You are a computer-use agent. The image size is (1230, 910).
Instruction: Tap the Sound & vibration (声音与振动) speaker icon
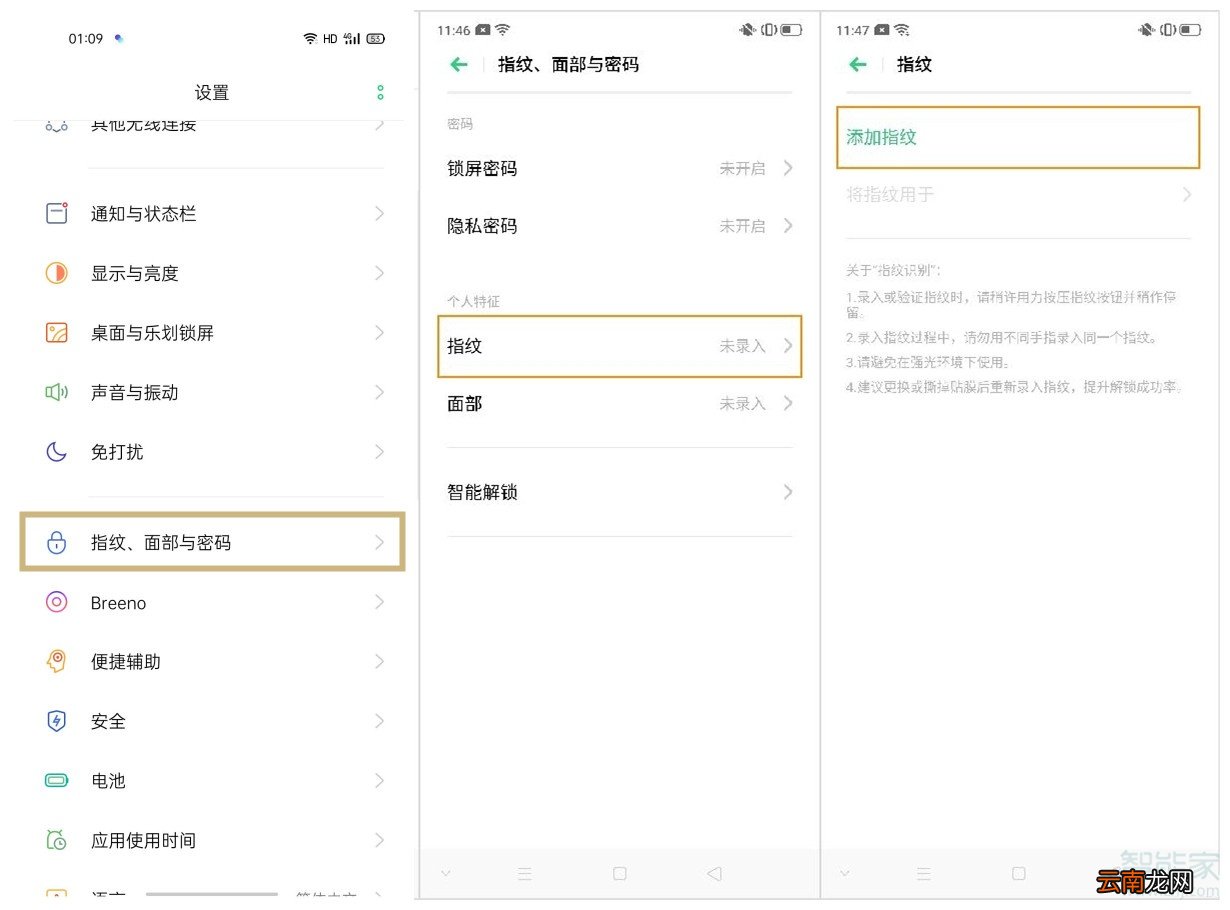tap(57, 392)
